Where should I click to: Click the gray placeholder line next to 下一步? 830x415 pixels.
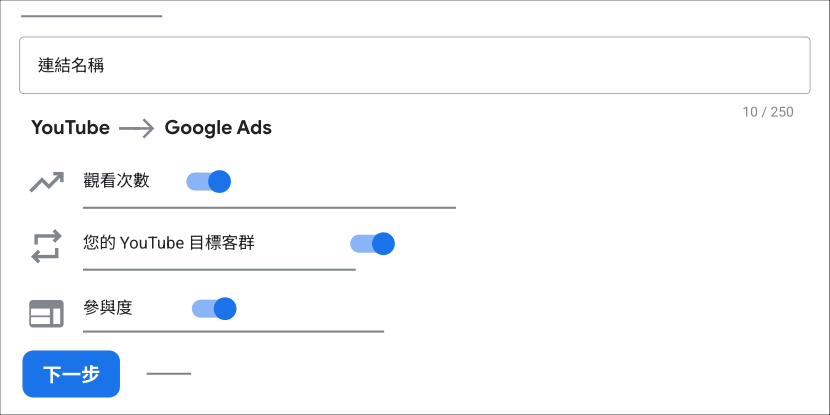[x=169, y=374]
